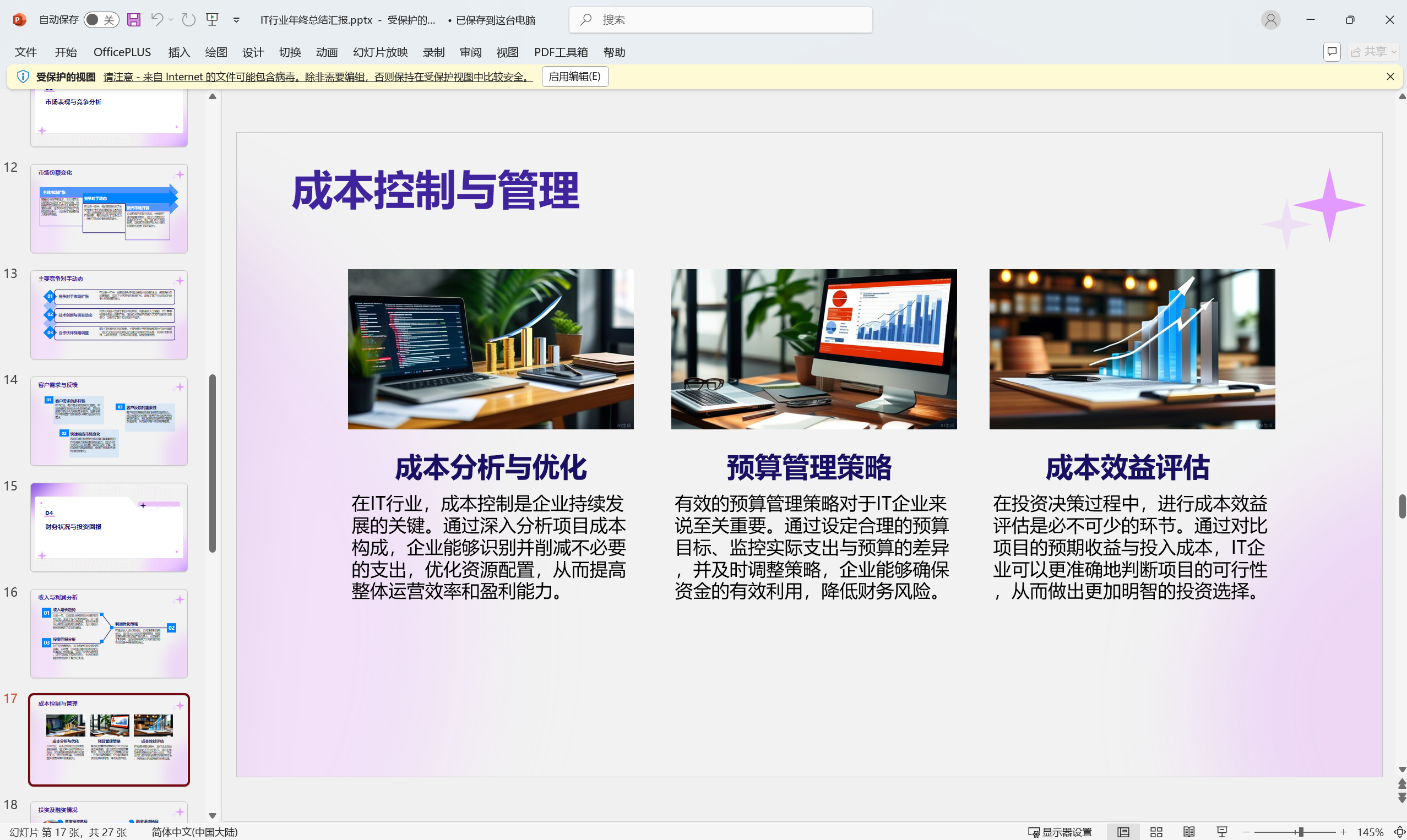Click the zoom slider handle
Image resolution: width=1407 pixels, height=840 pixels.
[x=1301, y=832]
